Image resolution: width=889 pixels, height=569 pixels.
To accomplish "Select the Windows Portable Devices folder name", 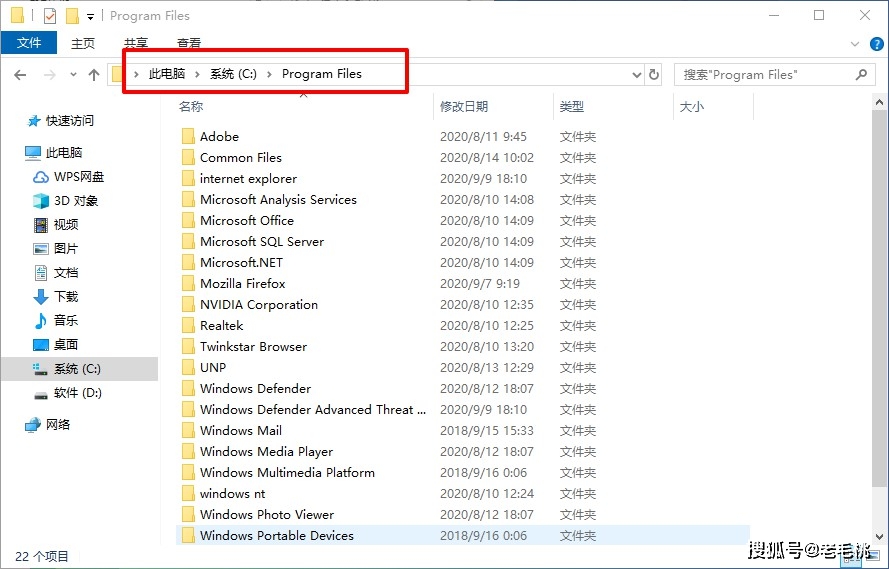I will [277, 536].
